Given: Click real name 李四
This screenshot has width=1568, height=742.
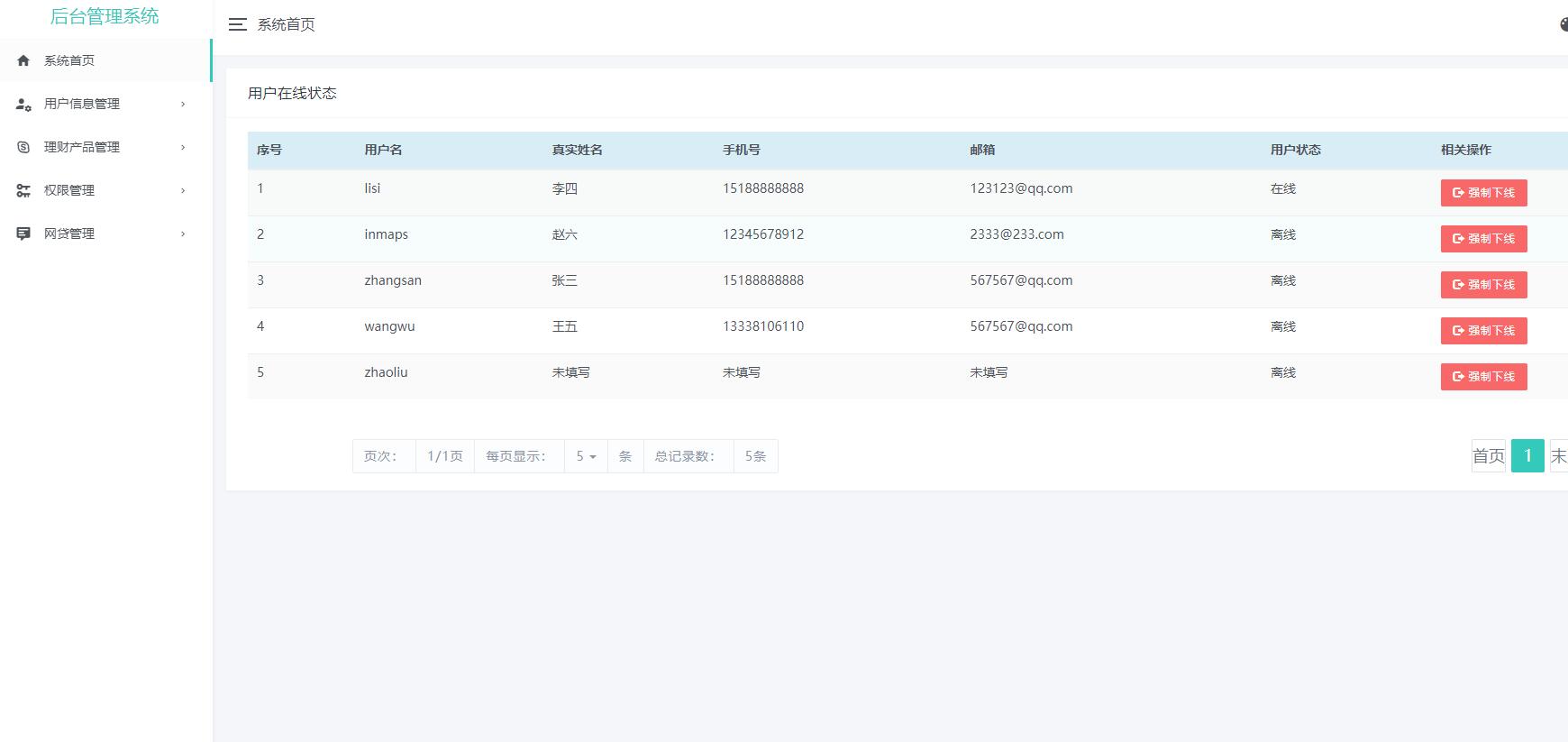Looking at the screenshot, I should pos(565,188).
